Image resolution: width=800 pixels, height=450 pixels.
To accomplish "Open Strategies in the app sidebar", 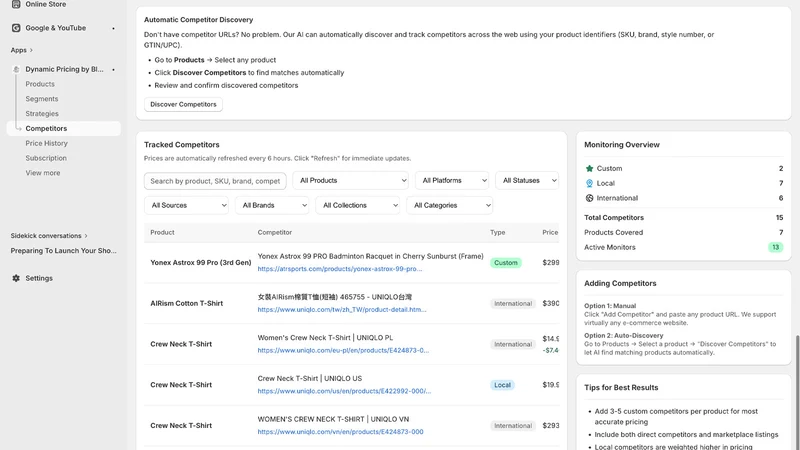I will [42, 114].
